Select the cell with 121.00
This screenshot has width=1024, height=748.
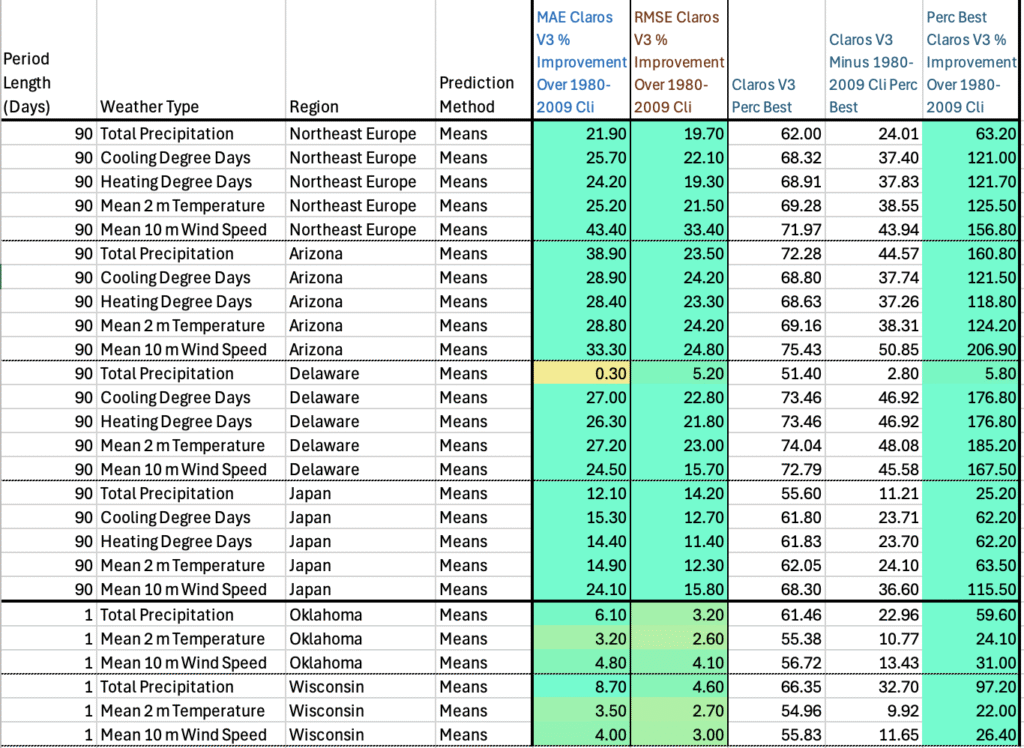pos(970,158)
